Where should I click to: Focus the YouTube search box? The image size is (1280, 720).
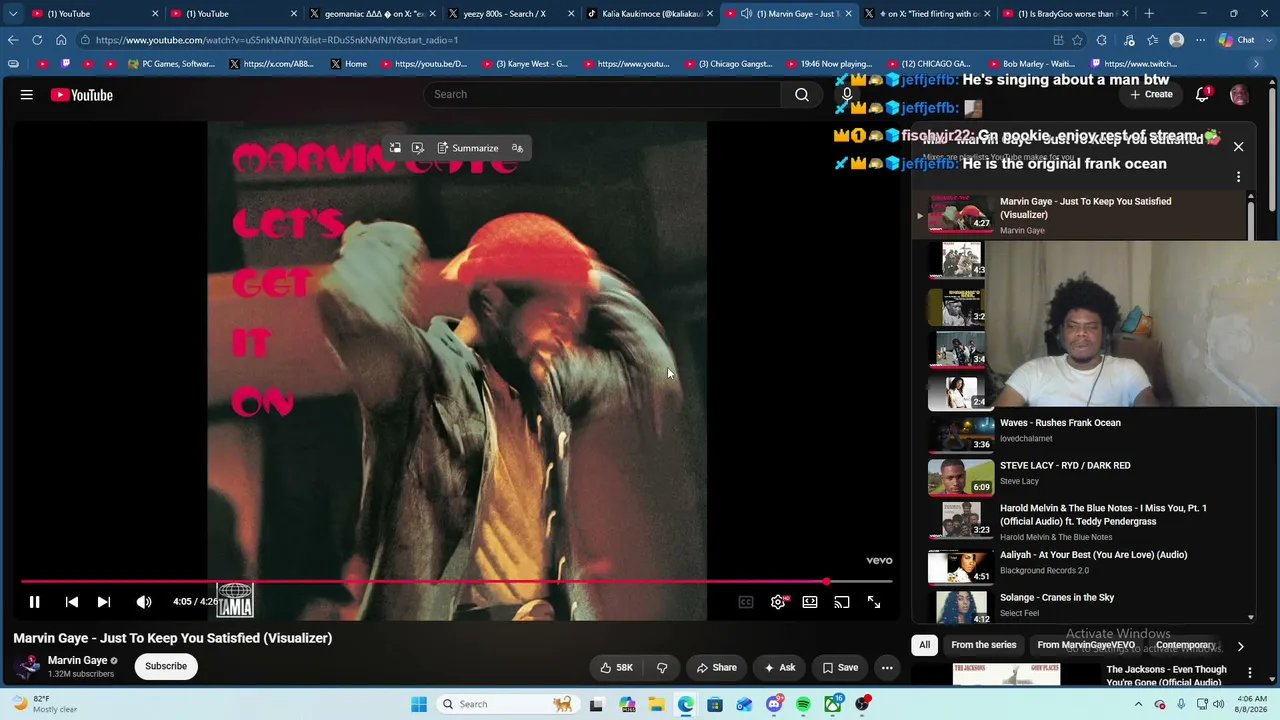[x=602, y=94]
